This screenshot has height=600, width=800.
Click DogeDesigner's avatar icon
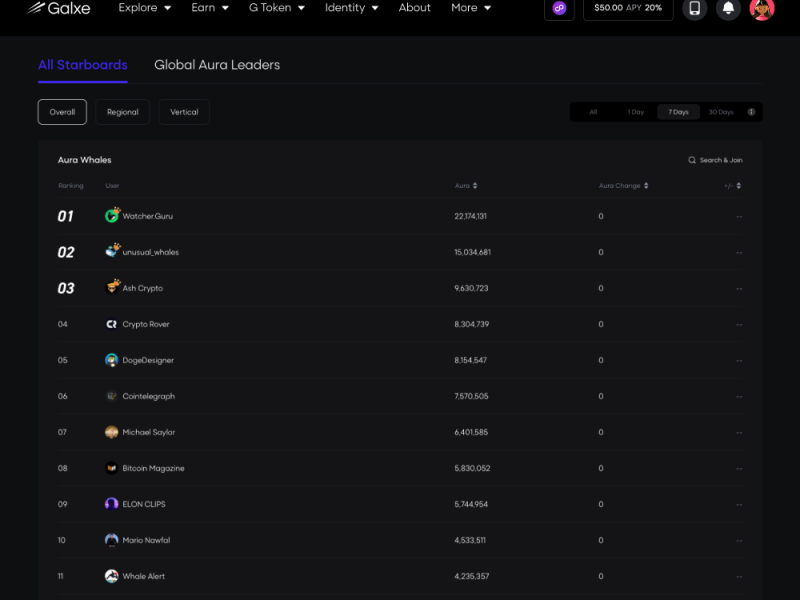(x=111, y=360)
